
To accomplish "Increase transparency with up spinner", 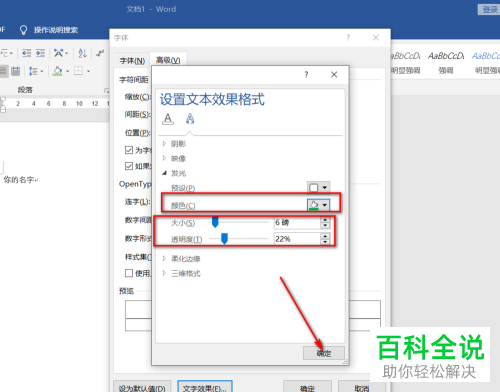I will 325,236.
